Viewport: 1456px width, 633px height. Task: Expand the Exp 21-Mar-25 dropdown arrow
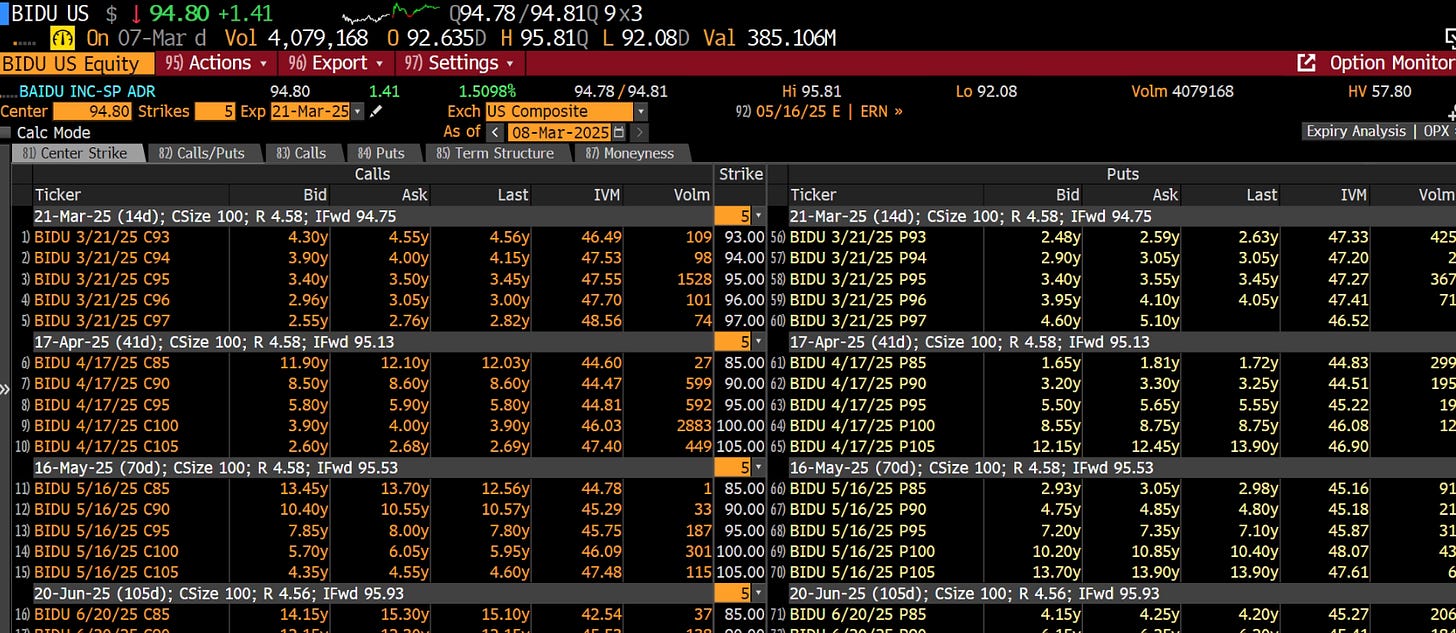coord(359,111)
